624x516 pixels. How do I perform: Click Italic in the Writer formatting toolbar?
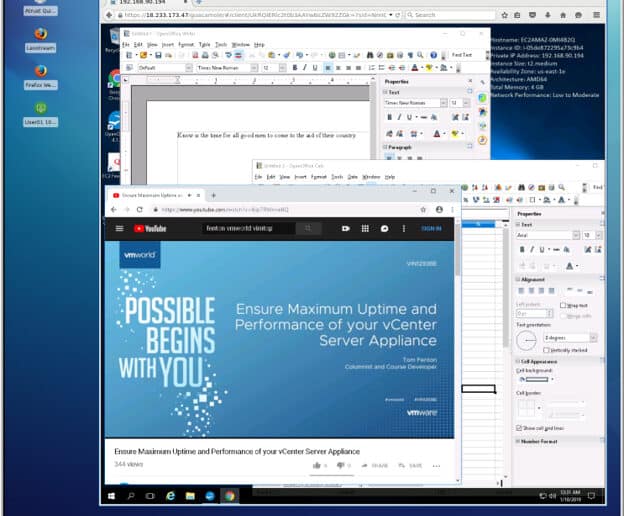[305, 68]
